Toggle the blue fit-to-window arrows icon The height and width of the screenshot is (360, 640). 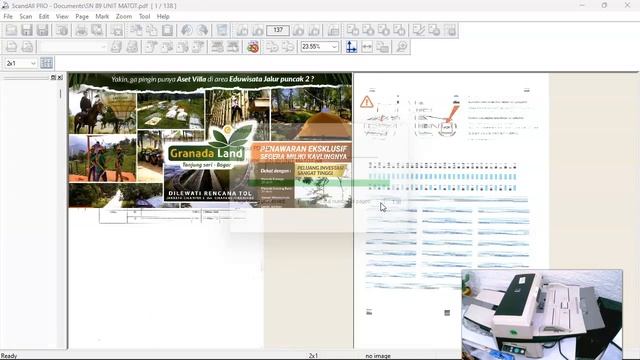click(x=351, y=47)
